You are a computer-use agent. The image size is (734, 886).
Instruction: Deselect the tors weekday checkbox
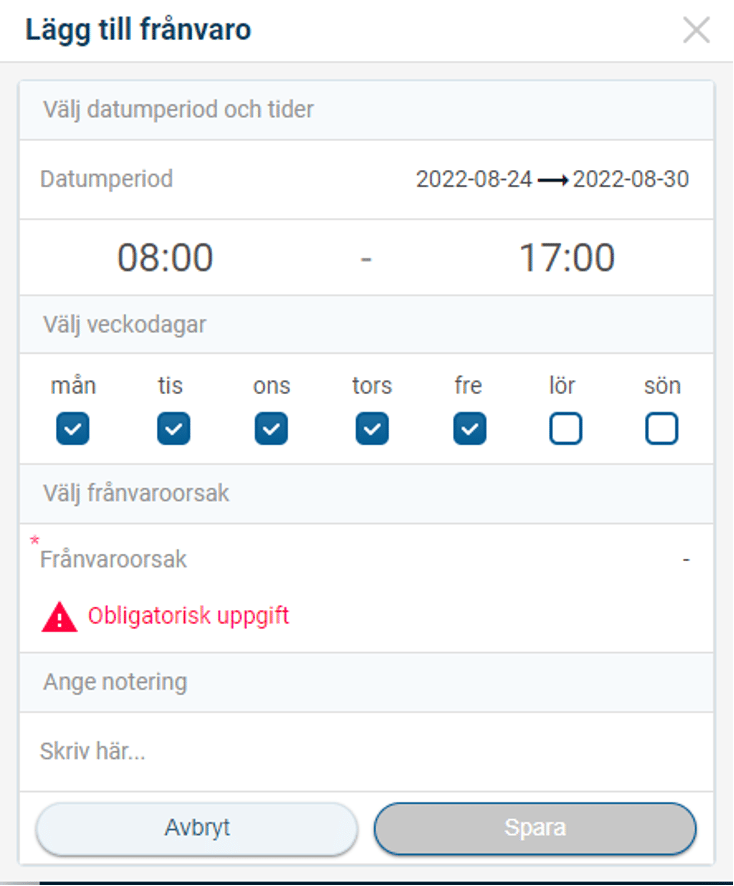[372, 429]
